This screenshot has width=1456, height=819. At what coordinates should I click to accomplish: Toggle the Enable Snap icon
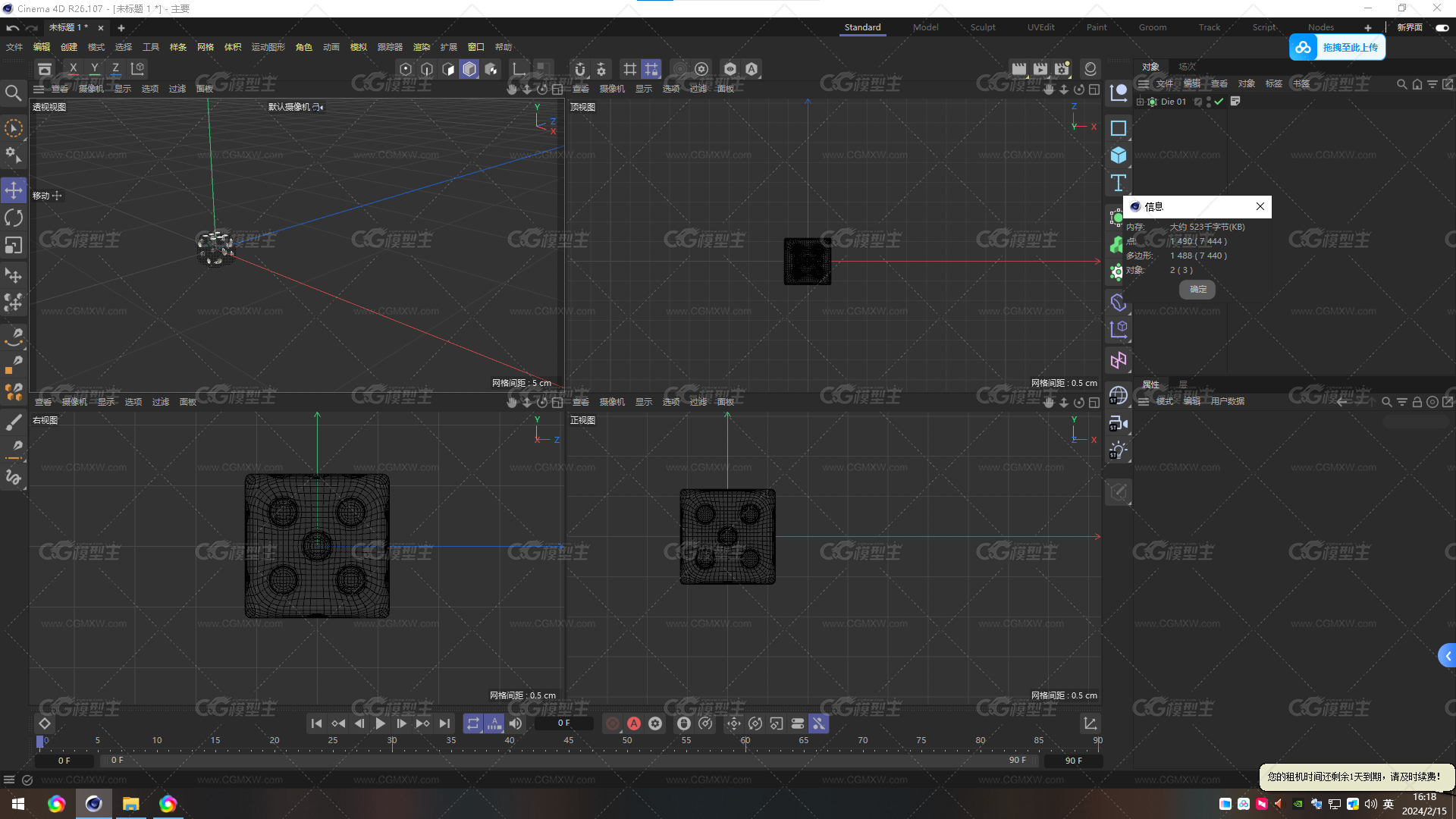point(580,69)
